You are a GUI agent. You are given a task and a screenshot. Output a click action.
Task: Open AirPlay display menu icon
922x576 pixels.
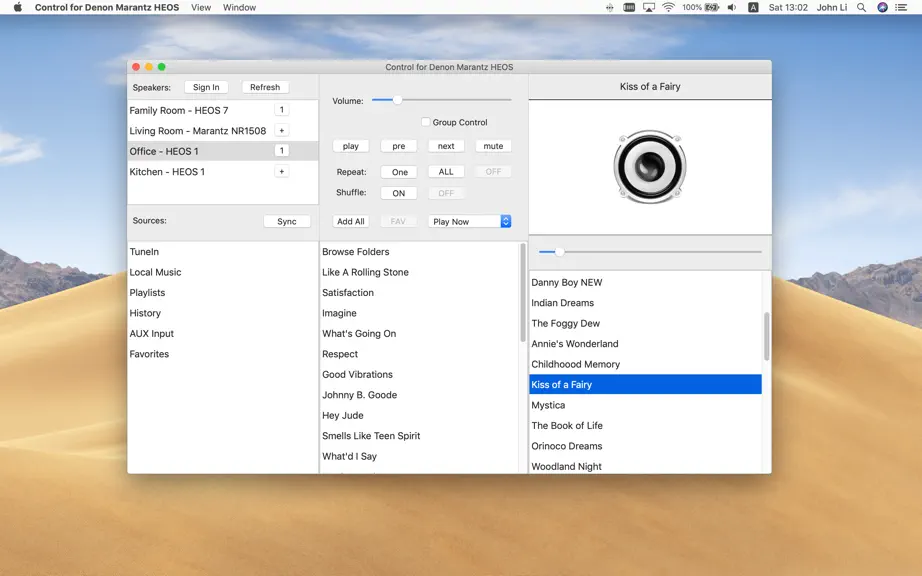pos(649,7)
